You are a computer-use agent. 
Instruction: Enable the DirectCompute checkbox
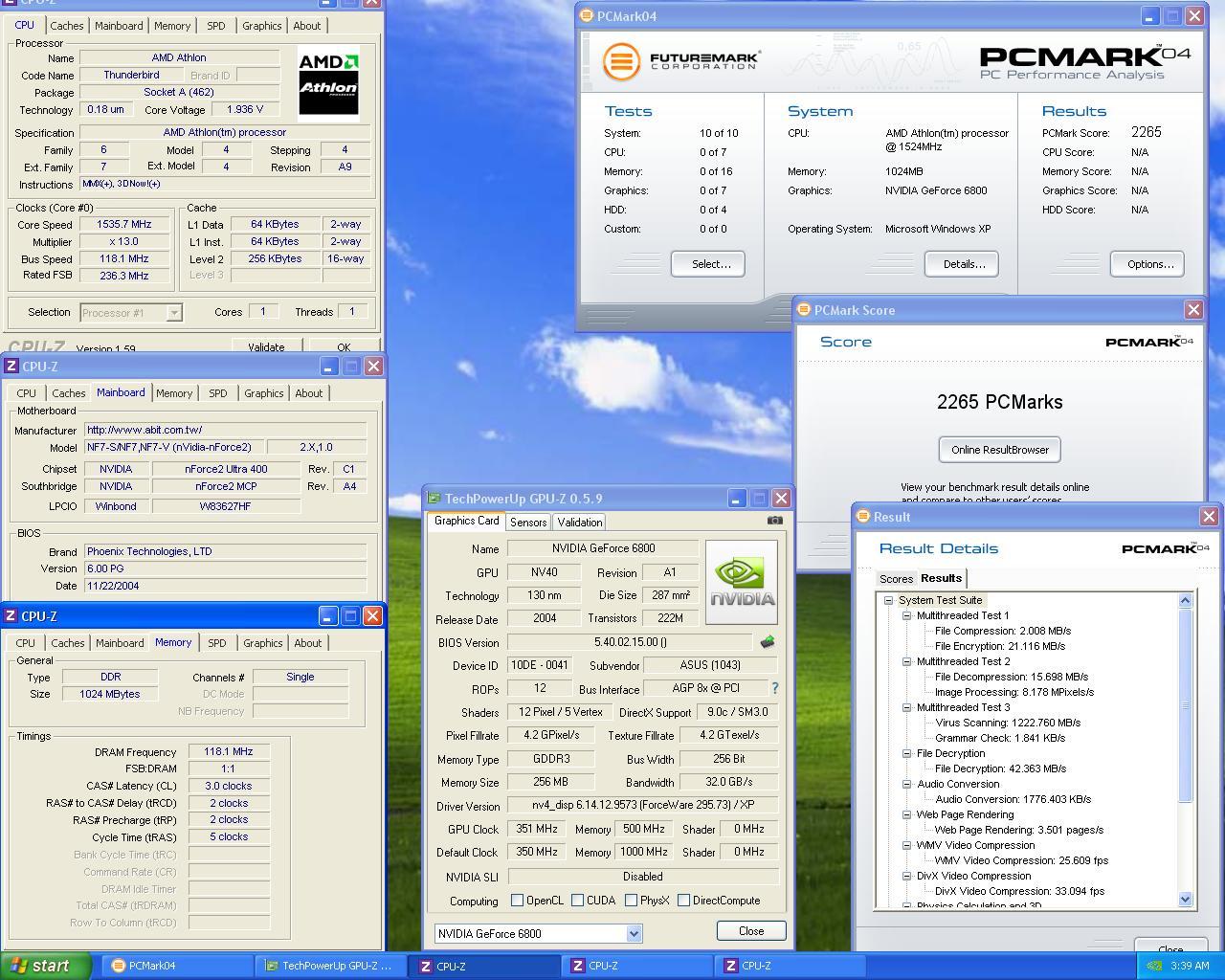tap(684, 901)
